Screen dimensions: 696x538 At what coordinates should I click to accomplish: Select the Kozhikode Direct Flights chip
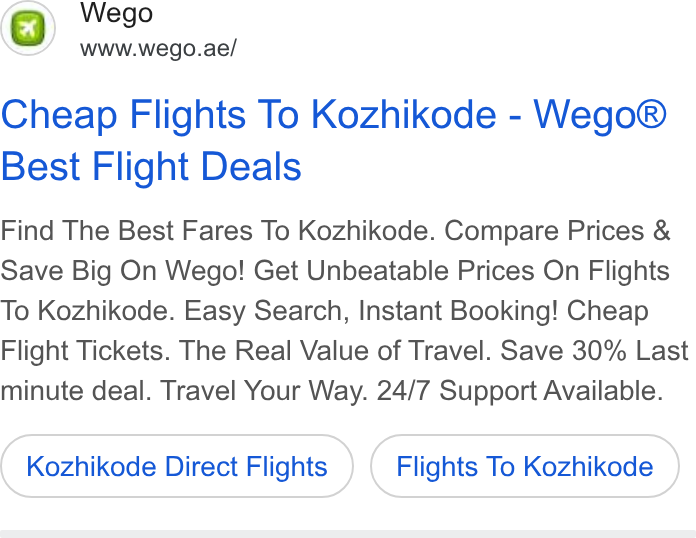click(x=177, y=466)
